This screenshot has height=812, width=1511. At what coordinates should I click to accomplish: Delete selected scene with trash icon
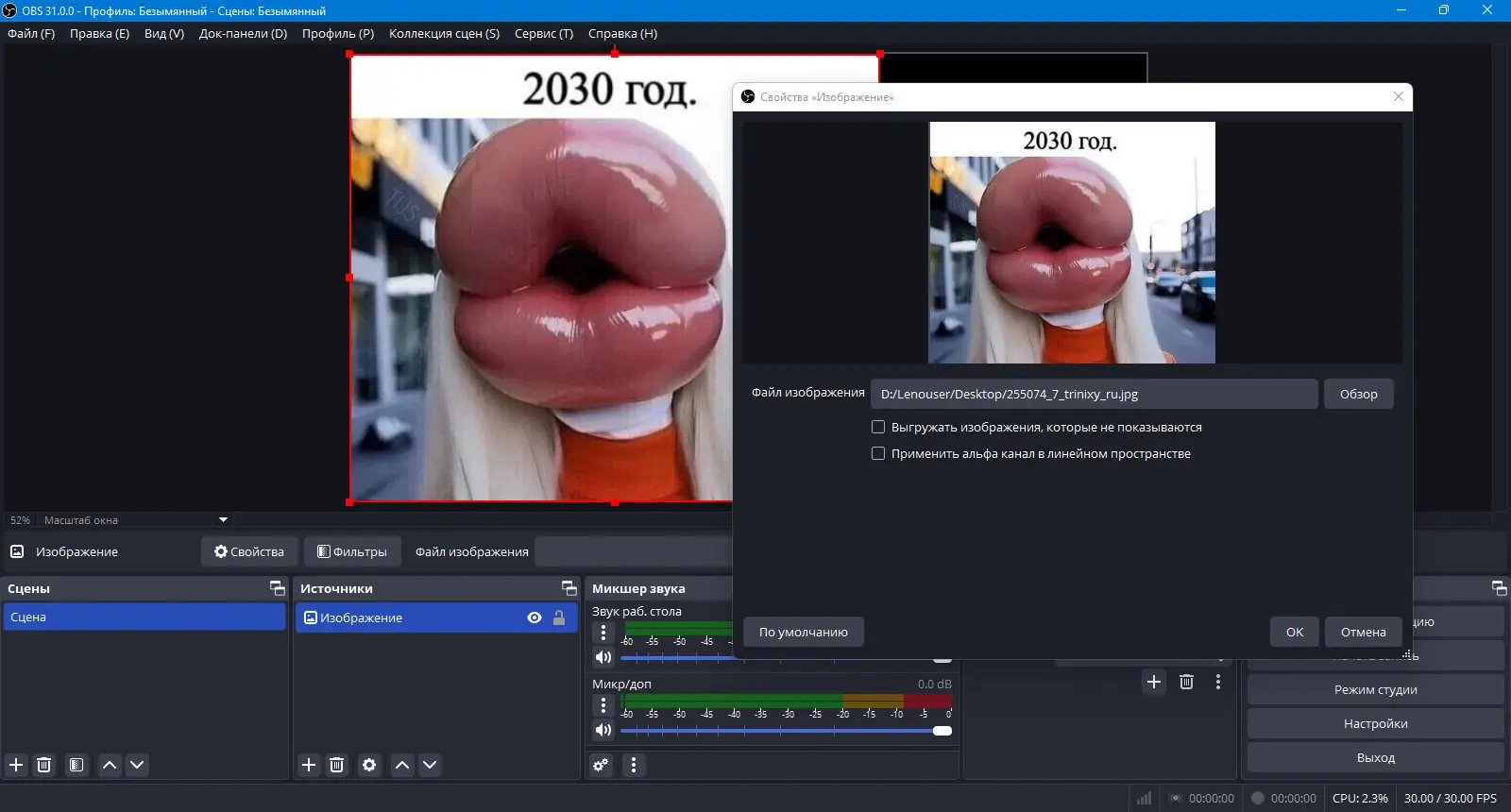pyautogui.click(x=43, y=765)
